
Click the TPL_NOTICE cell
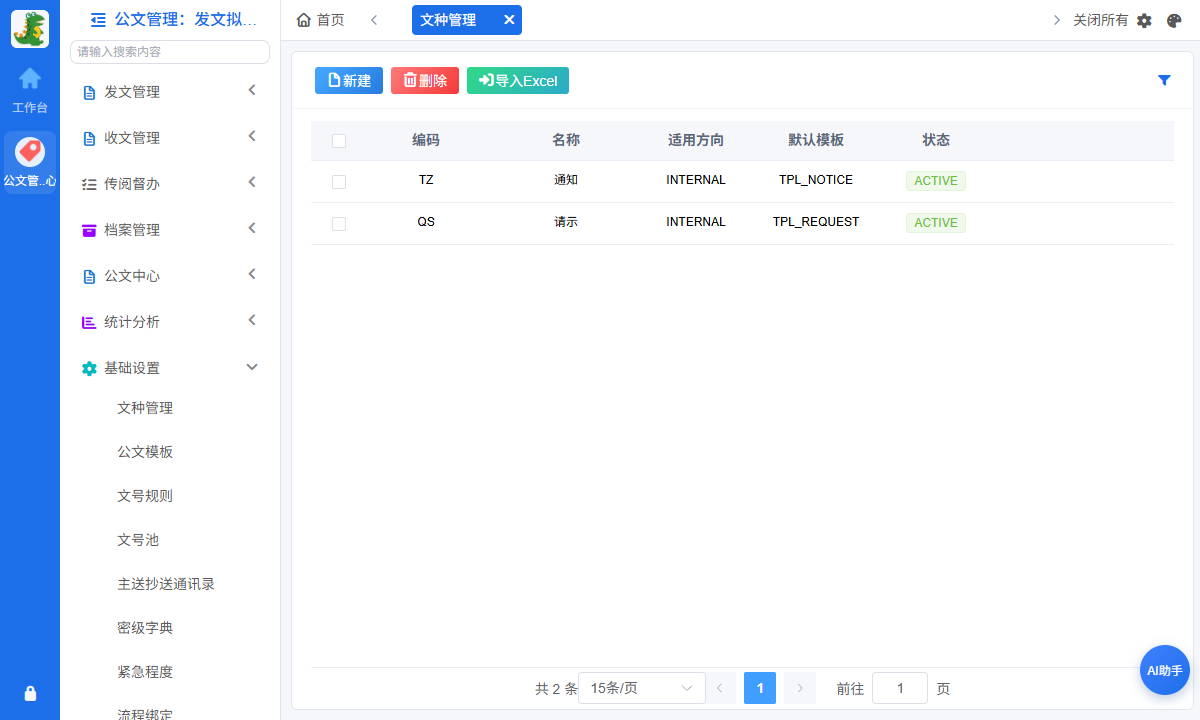(816, 181)
